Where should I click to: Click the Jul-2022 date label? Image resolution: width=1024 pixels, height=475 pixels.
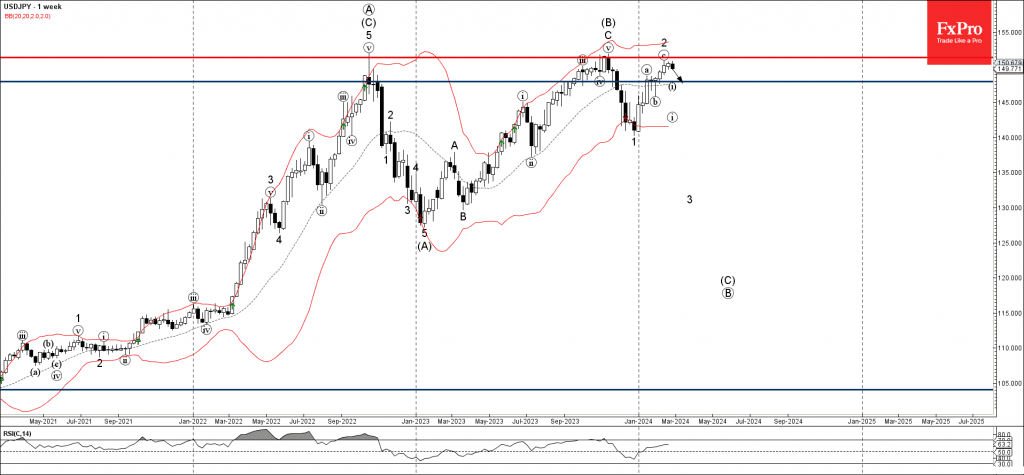tap(304, 421)
